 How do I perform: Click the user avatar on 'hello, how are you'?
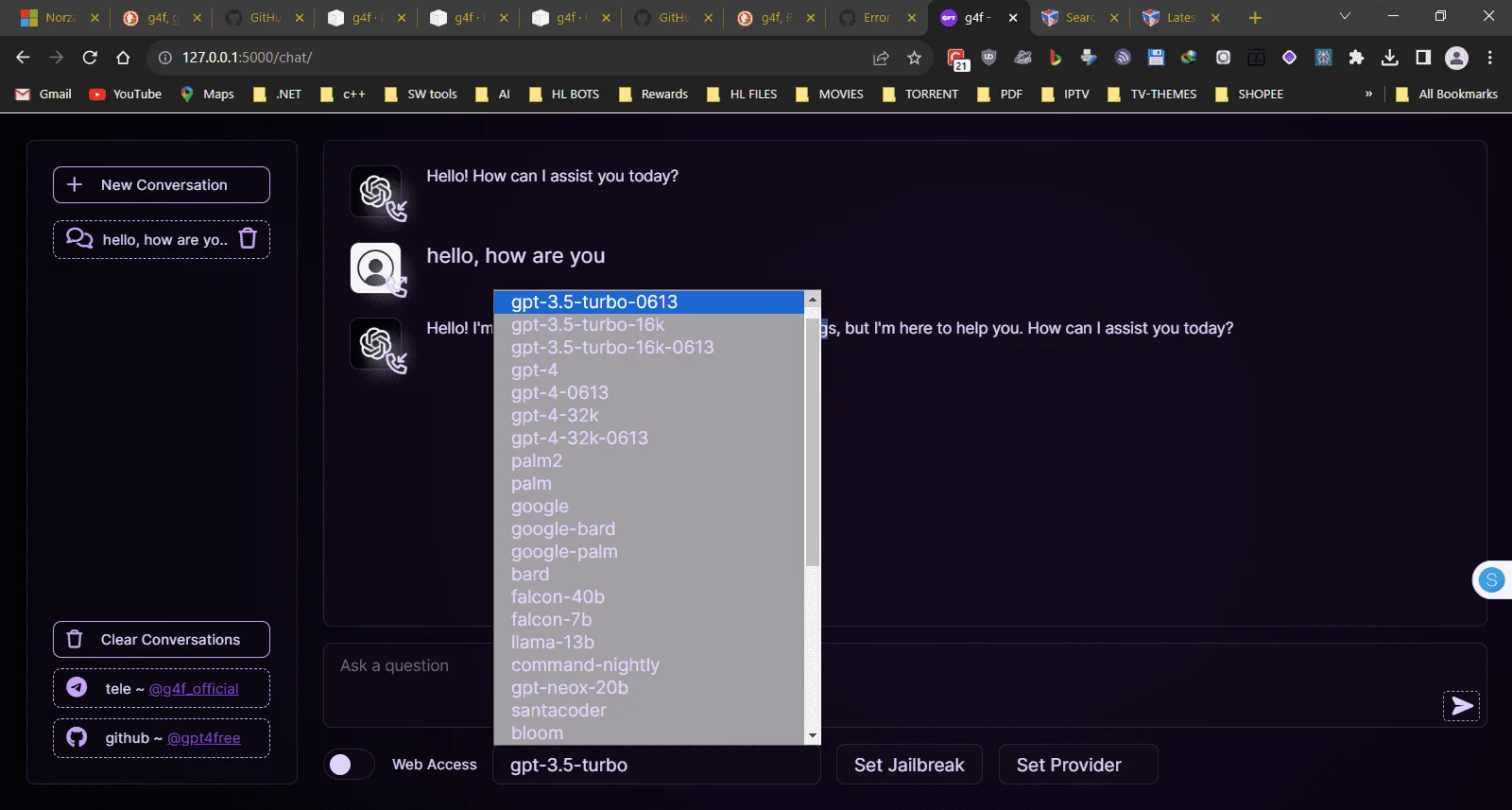pyautogui.click(x=376, y=268)
